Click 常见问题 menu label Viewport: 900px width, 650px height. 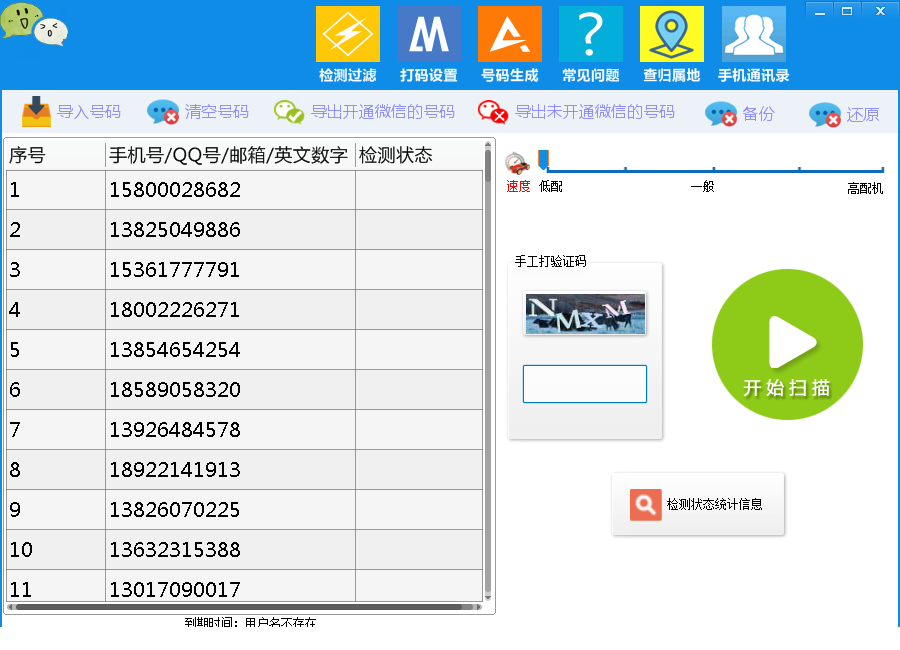pos(591,75)
